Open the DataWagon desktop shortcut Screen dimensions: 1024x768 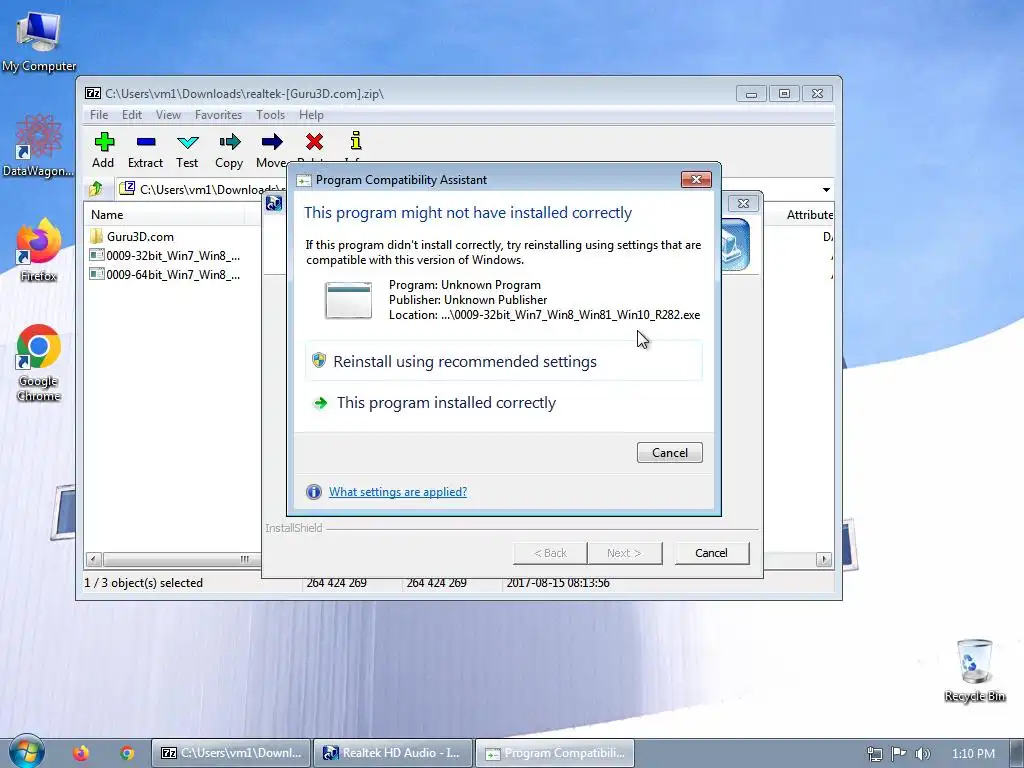click(x=39, y=146)
